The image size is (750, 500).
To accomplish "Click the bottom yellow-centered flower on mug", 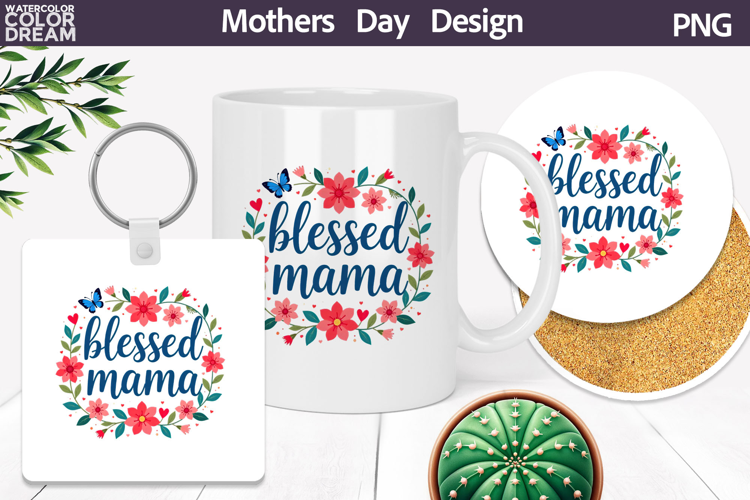I will tap(337, 322).
